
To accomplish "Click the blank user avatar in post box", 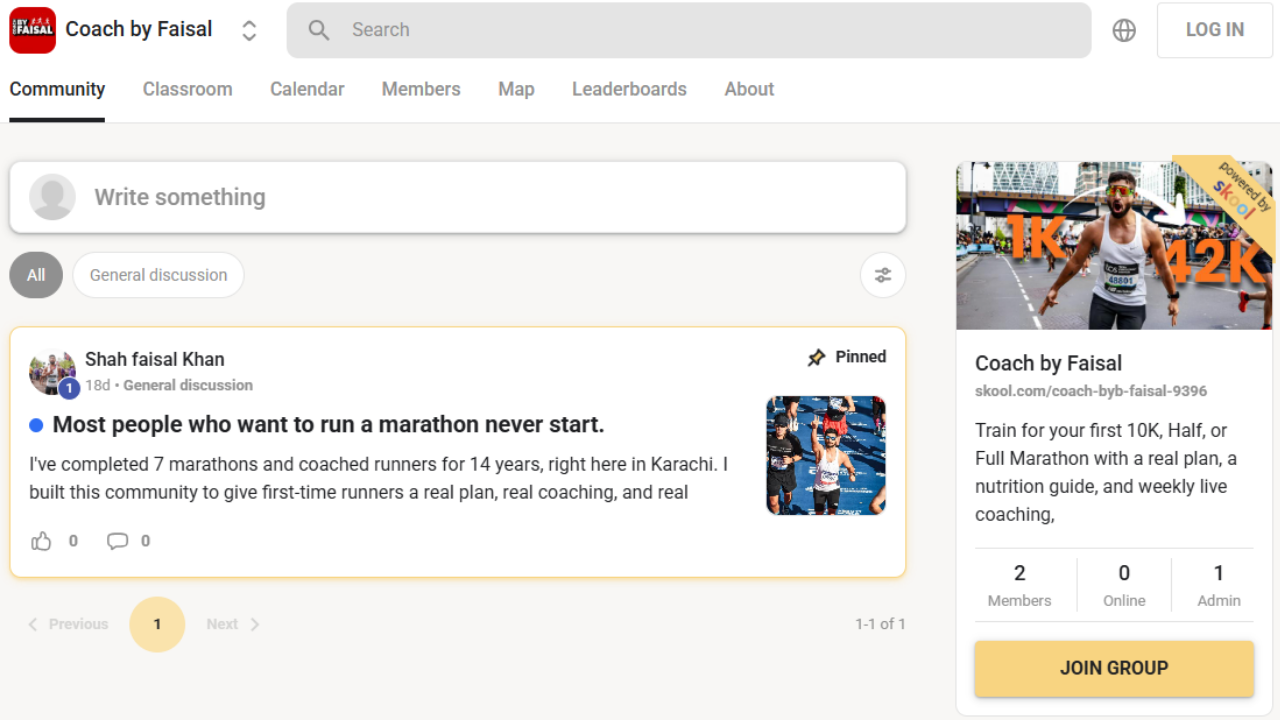I will pyautogui.click(x=53, y=197).
